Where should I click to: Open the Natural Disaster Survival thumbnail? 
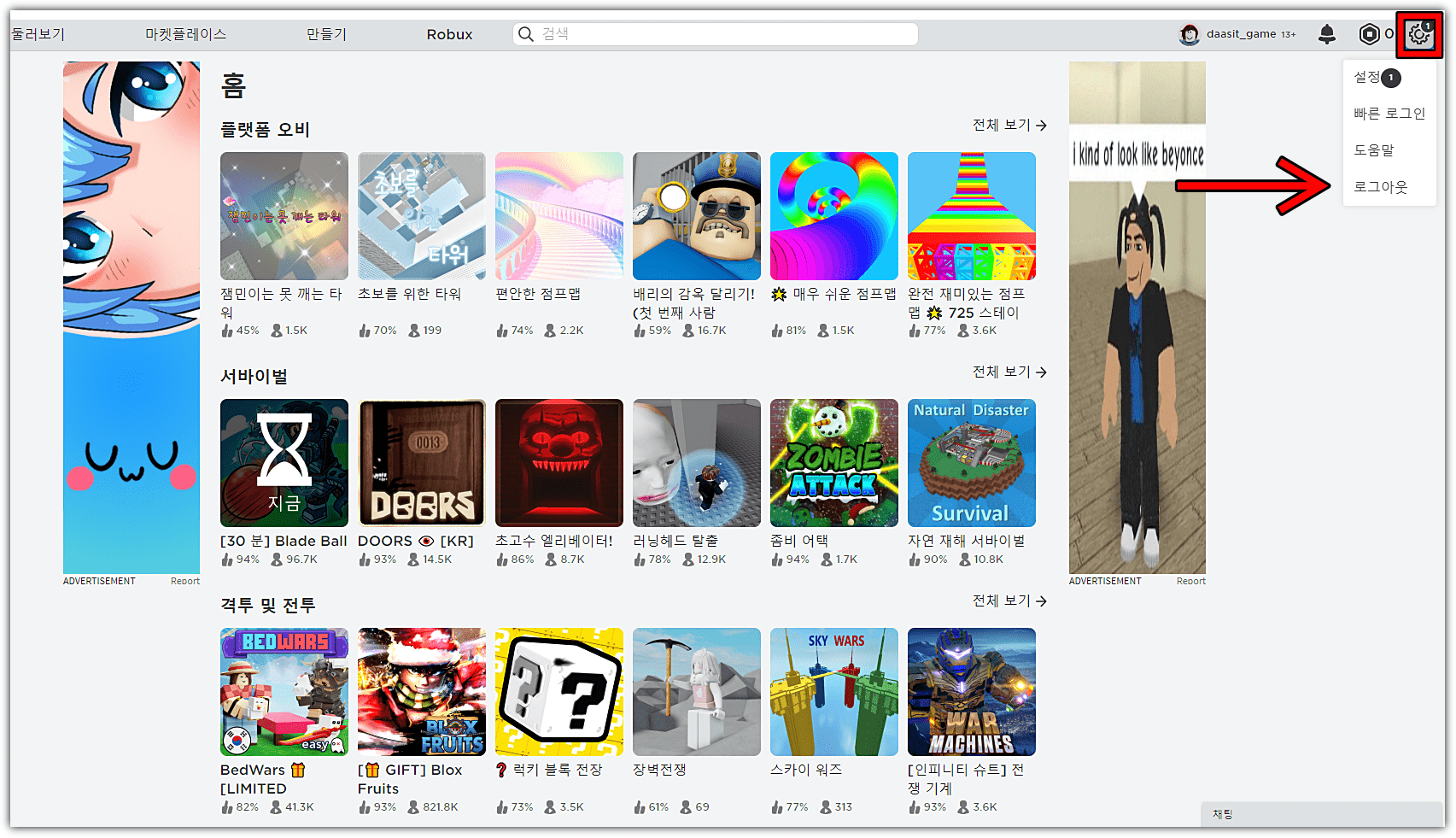(x=972, y=463)
